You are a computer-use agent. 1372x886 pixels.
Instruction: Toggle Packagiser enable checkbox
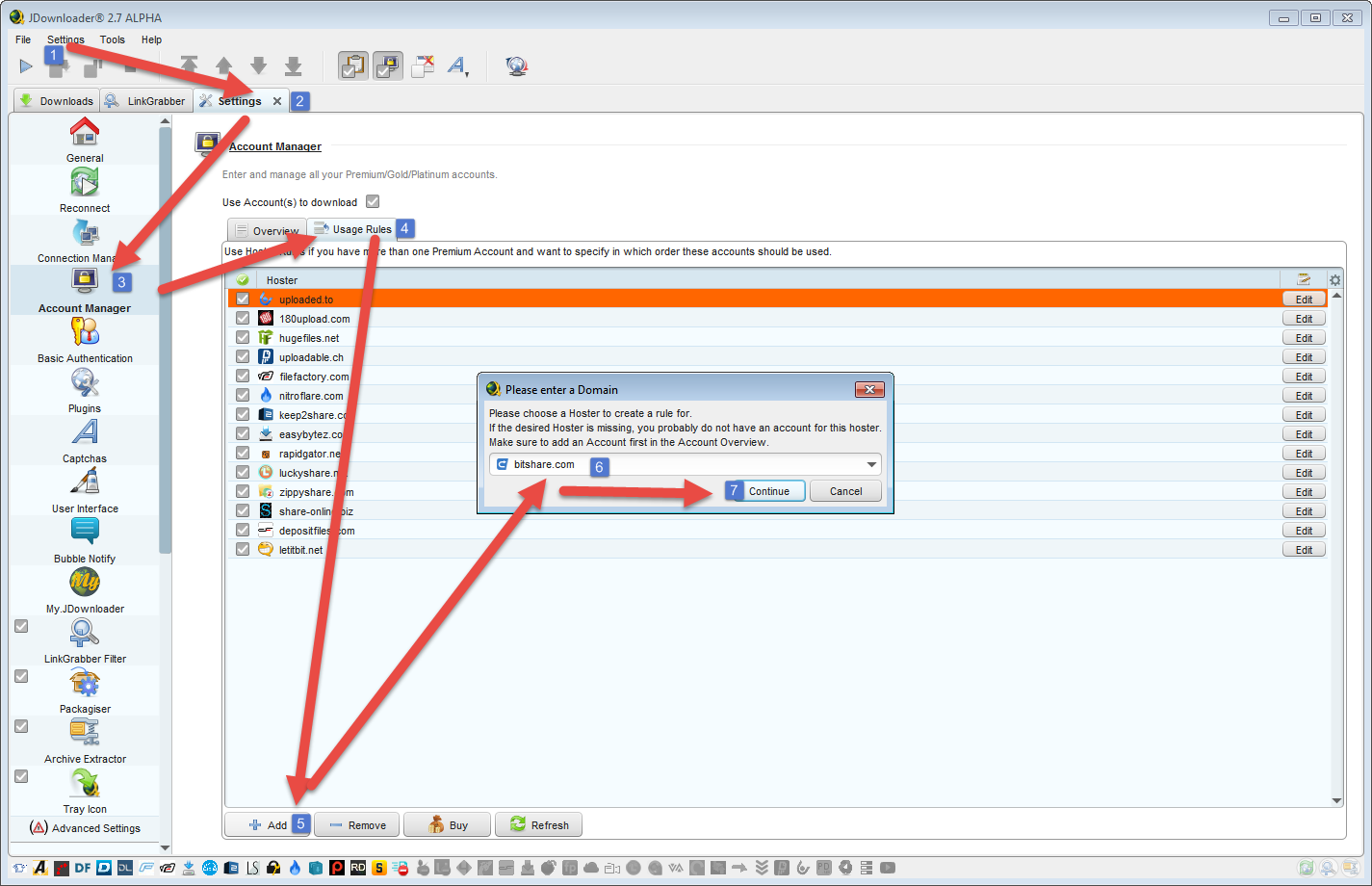coord(21,676)
